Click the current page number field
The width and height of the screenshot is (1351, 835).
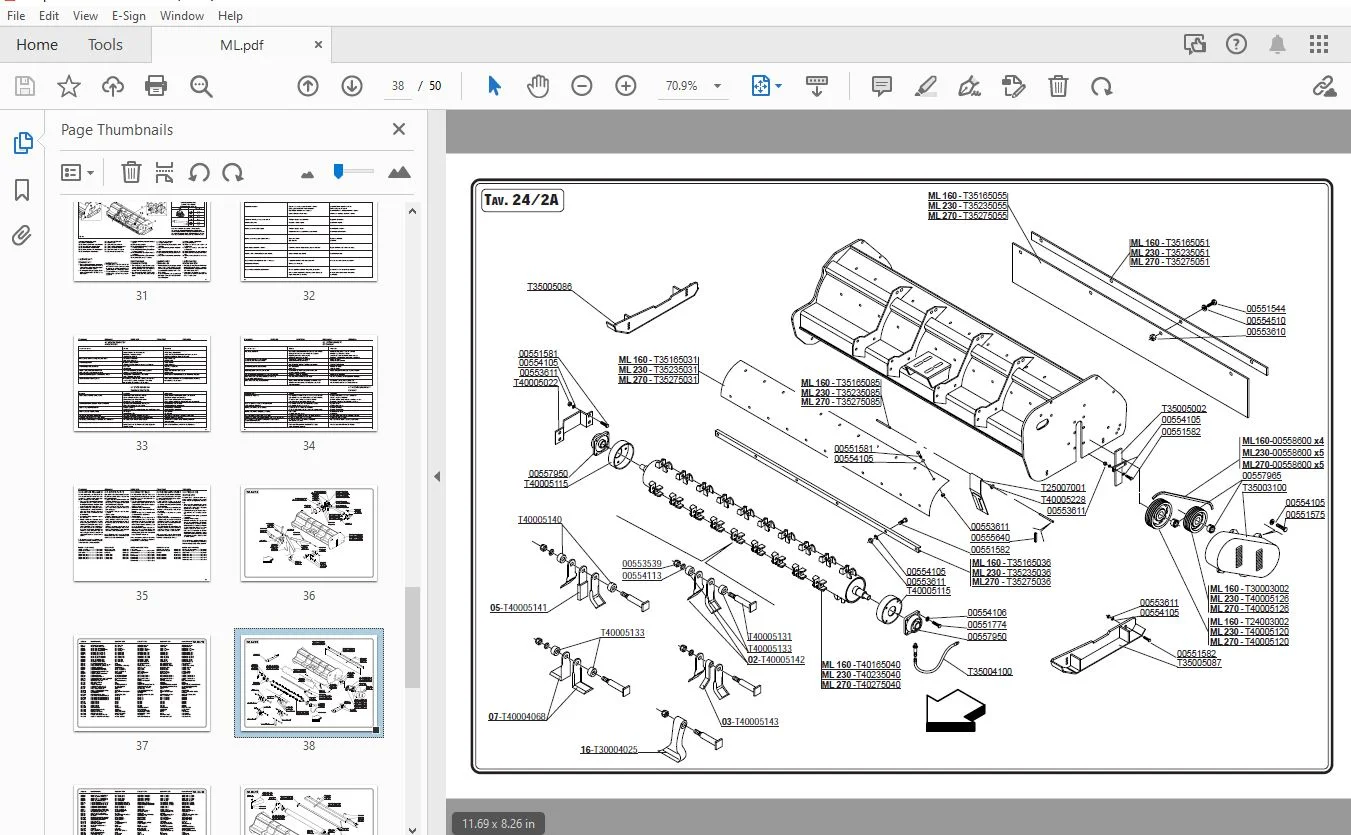(x=398, y=86)
